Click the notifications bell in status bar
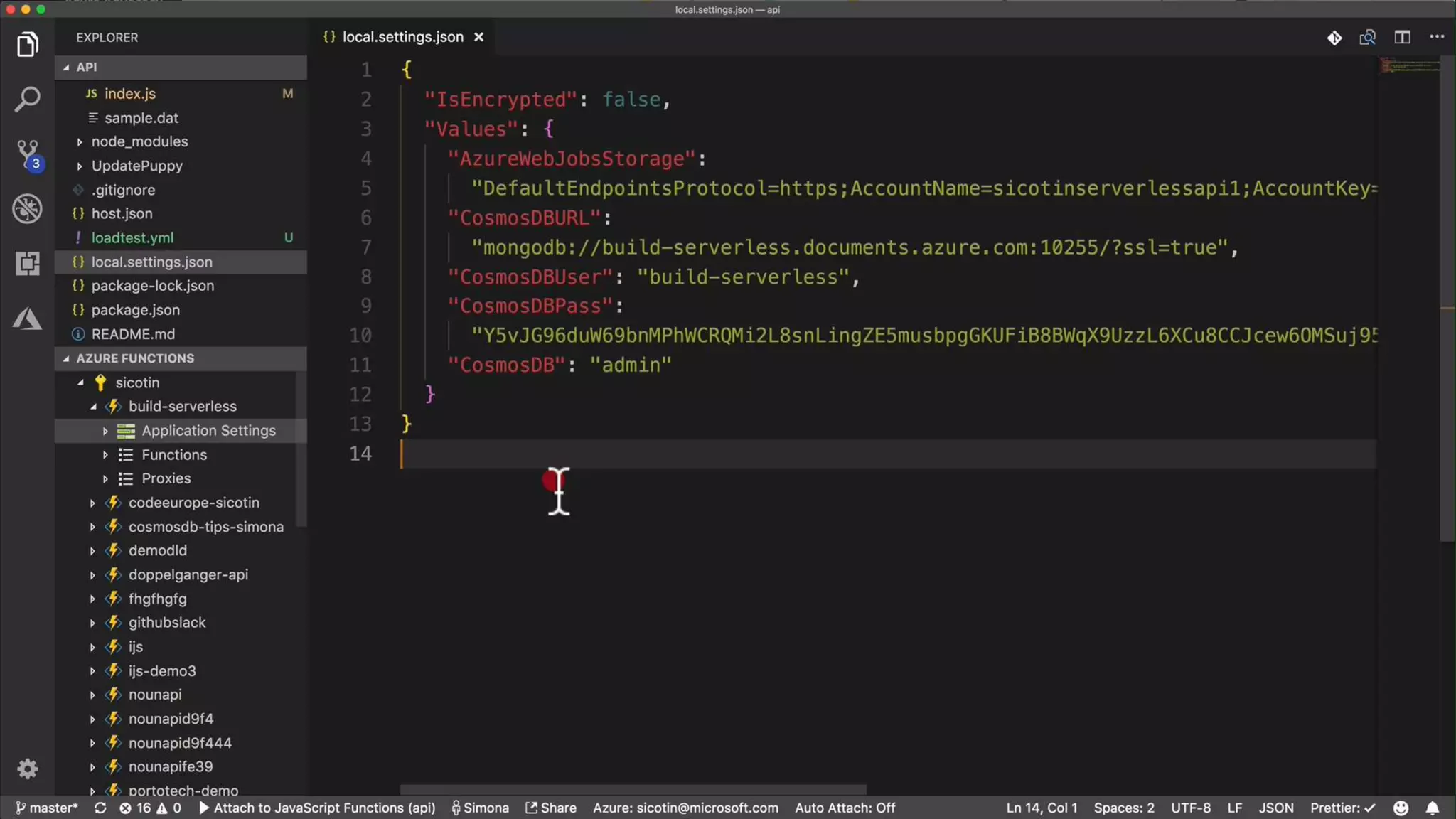Screen dimensions: 1456x819 coord(1433,808)
